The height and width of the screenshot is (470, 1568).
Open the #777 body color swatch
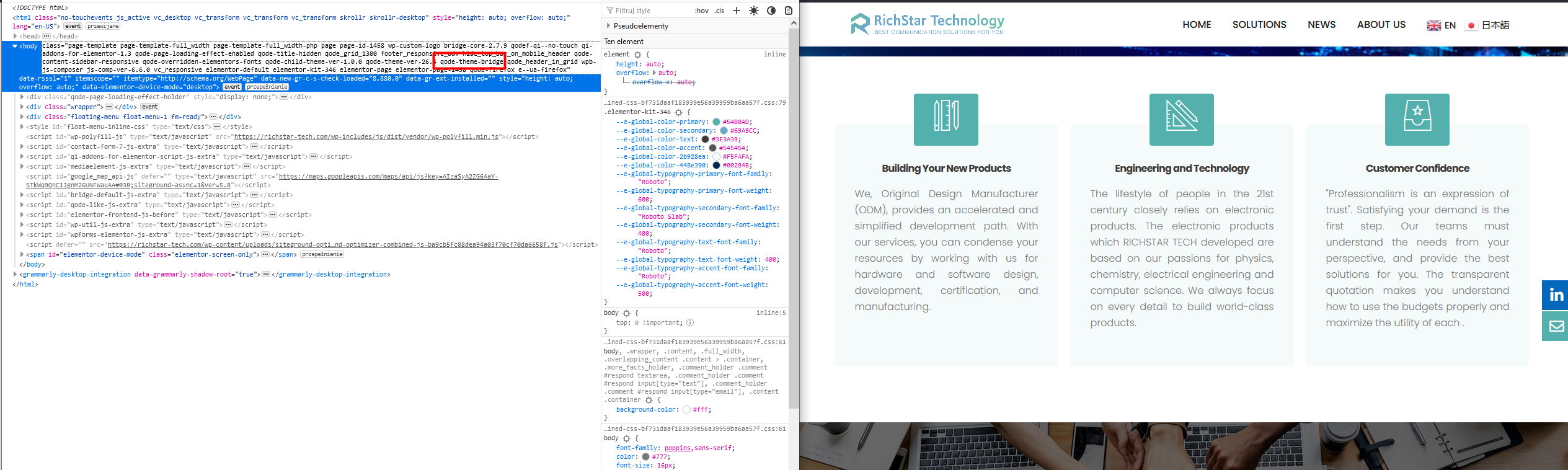coord(645,457)
